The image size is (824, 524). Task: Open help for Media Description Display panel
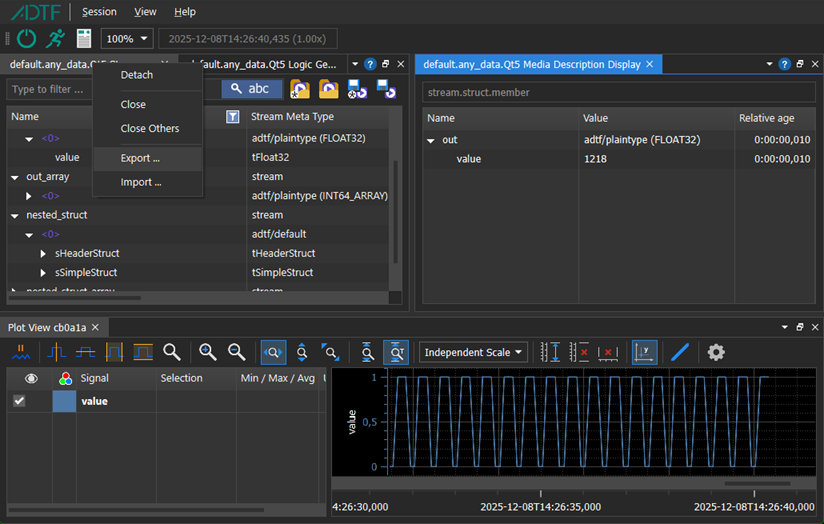coord(784,64)
